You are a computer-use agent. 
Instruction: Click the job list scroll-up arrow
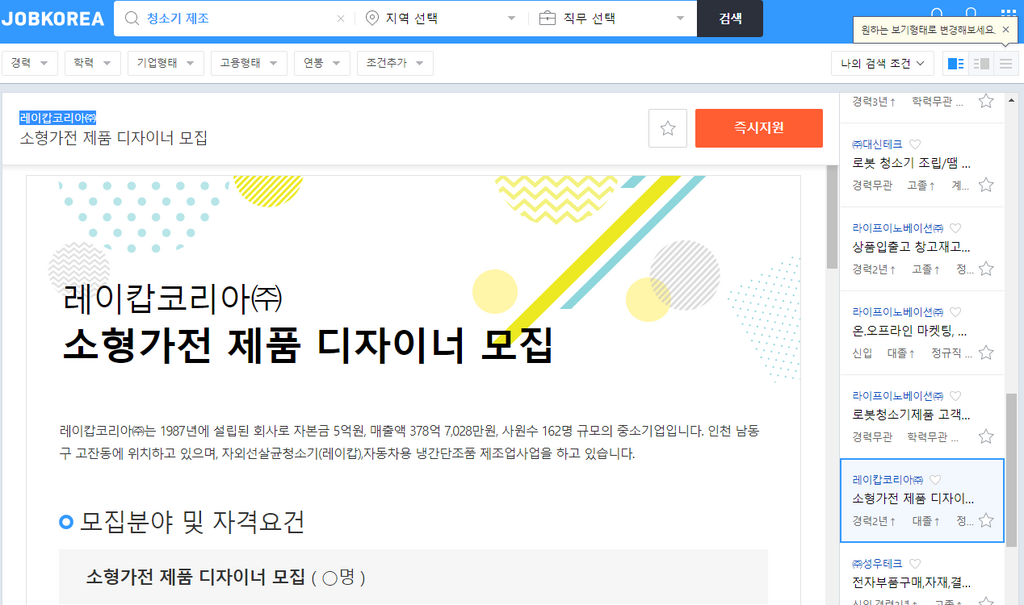pos(1011,101)
